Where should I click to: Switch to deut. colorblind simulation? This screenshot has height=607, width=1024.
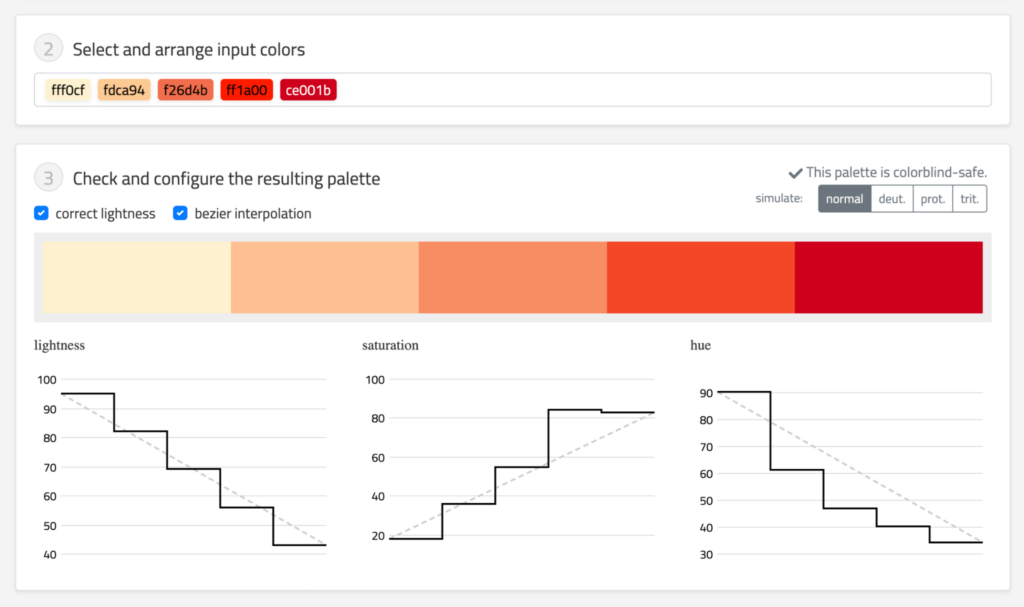tap(892, 198)
